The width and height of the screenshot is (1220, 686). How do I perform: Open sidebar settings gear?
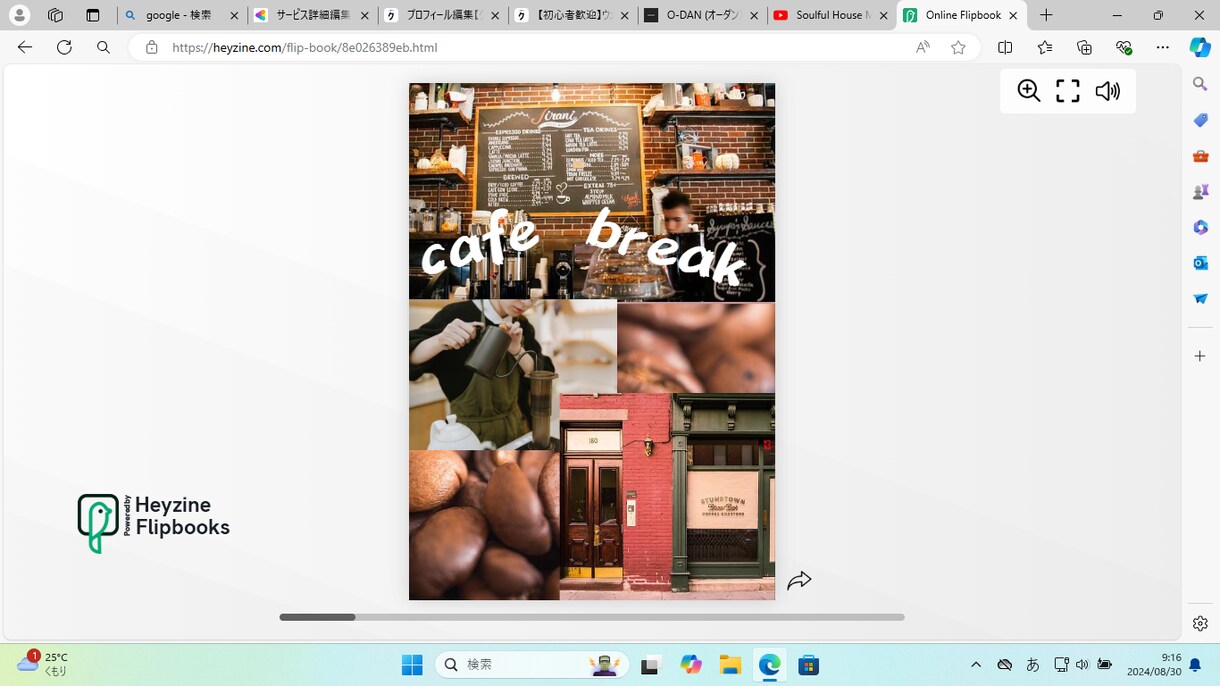1200,623
